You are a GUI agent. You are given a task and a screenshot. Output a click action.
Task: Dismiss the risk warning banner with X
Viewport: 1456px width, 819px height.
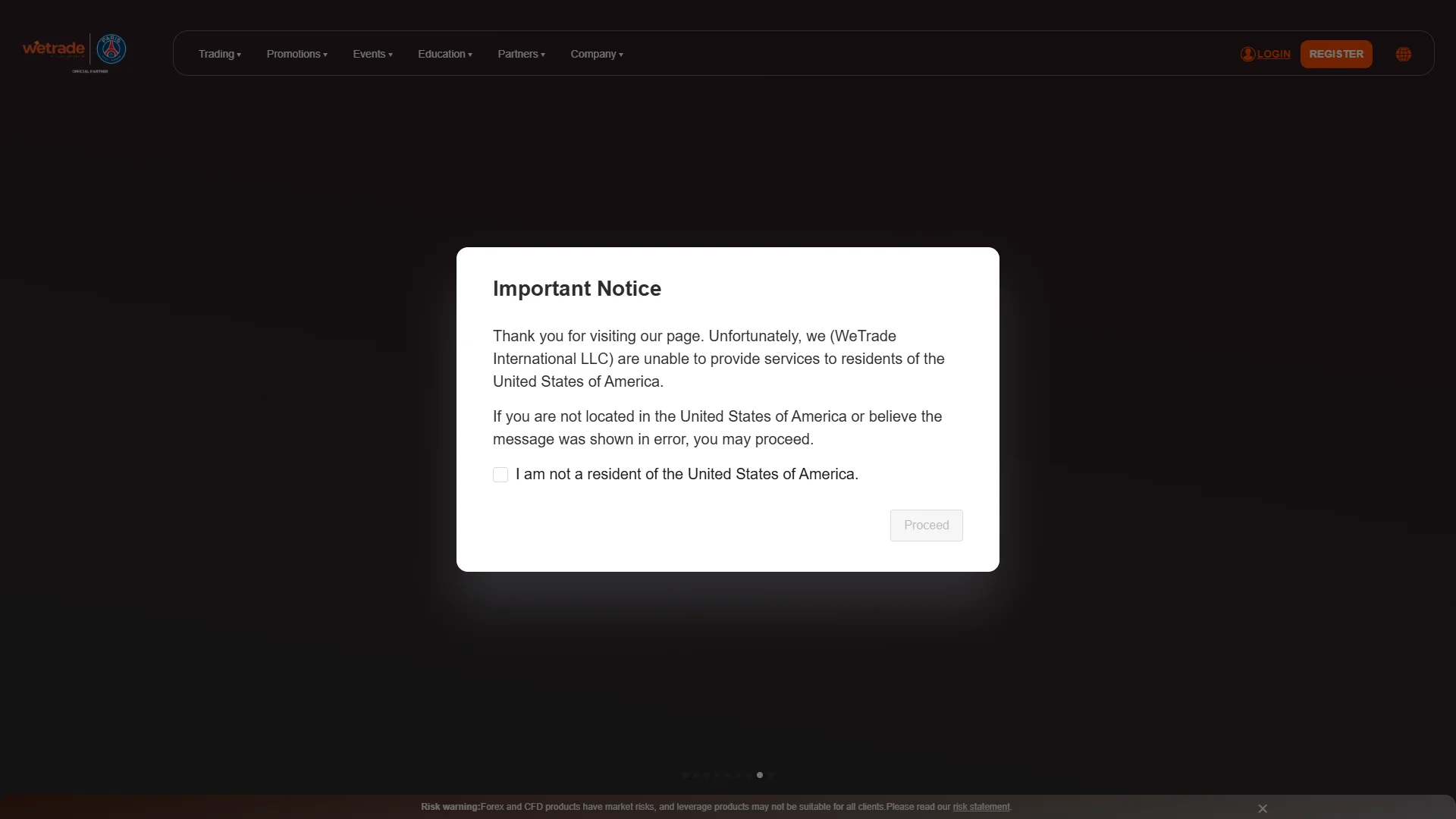tap(1263, 808)
